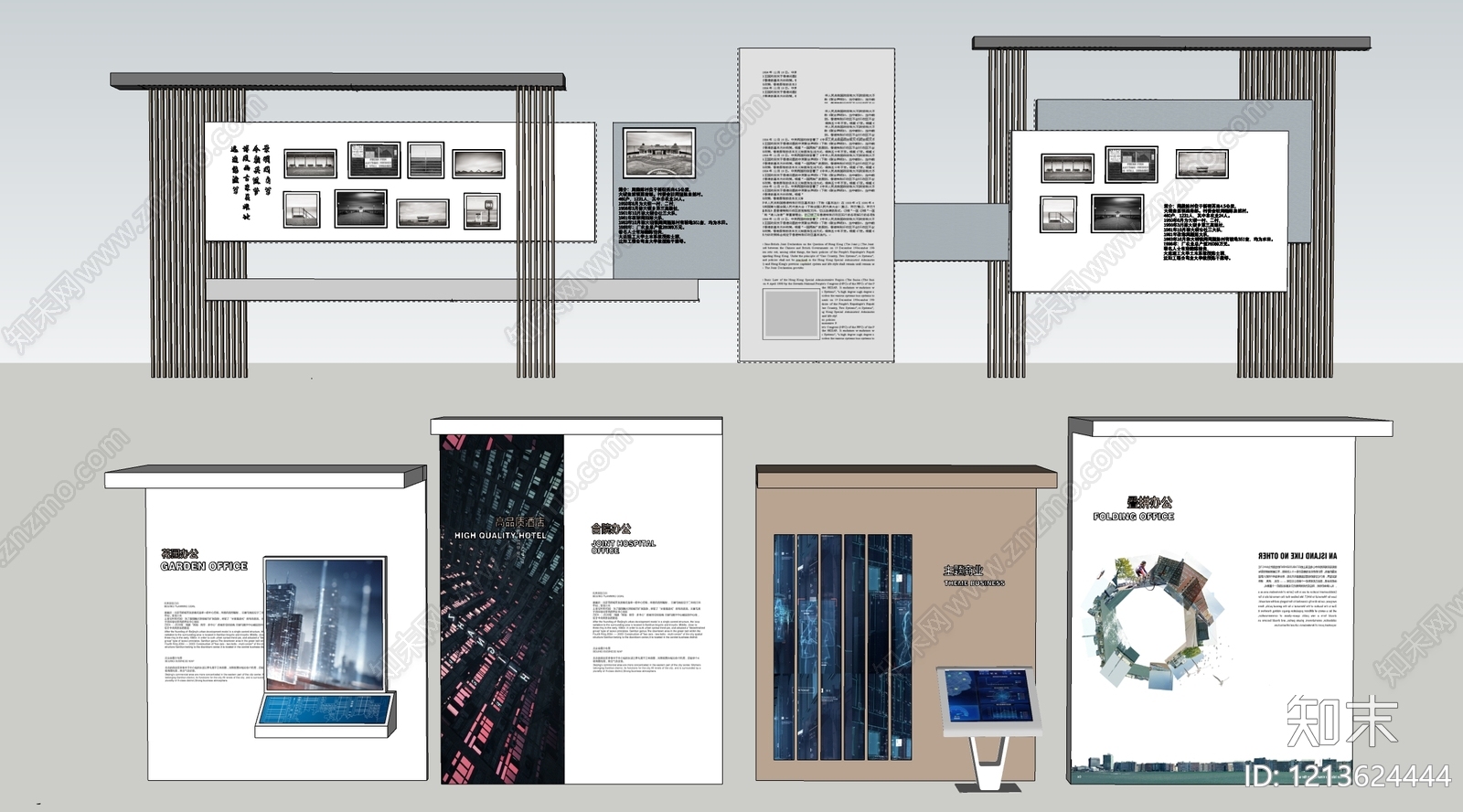This screenshot has width=1463, height=812.
Task: Click the JOINT HOSPITAL OFFICE heading
Action: tap(624, 547)
